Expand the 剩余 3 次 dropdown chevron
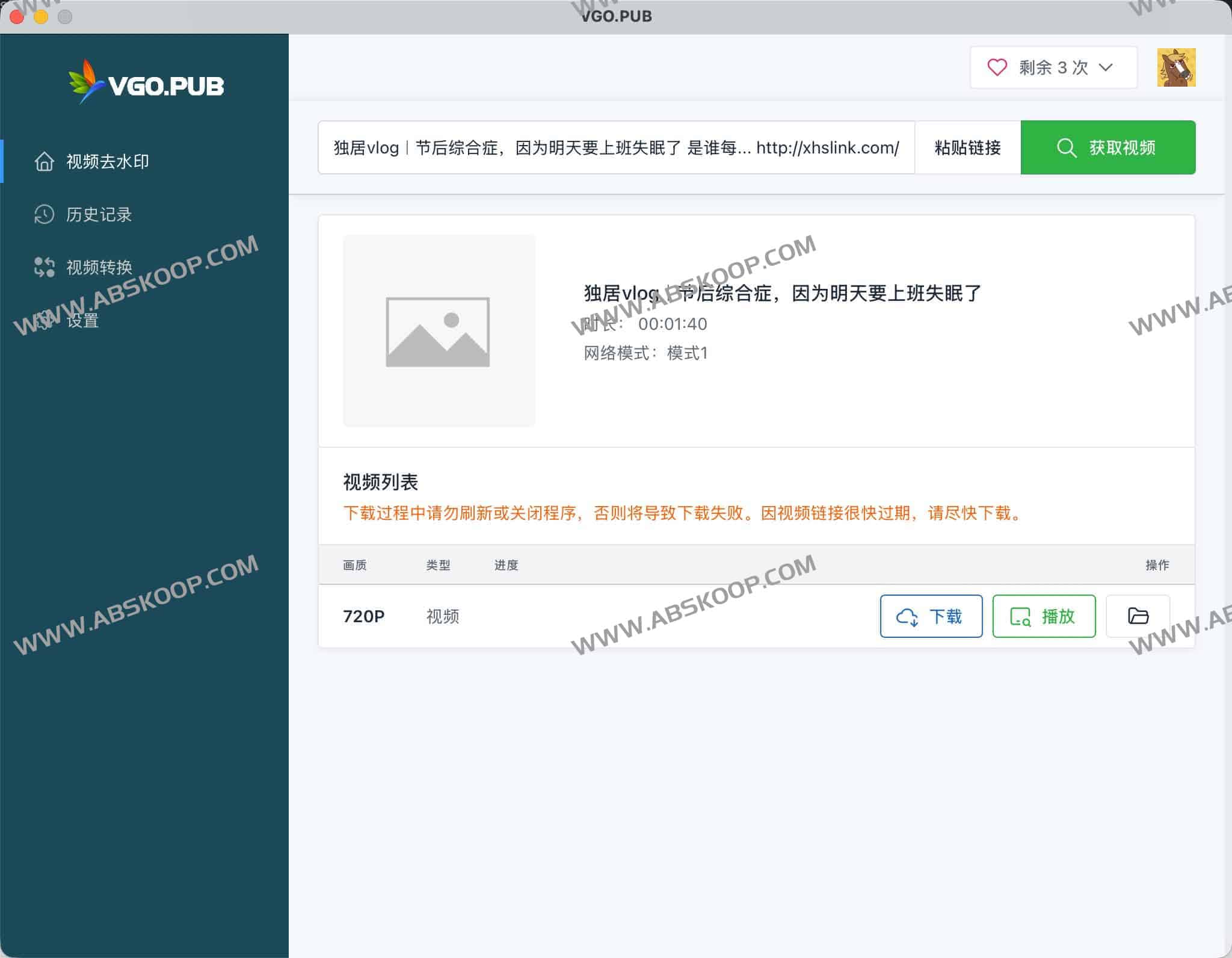1232x958 pixels. click(1106, 68)
